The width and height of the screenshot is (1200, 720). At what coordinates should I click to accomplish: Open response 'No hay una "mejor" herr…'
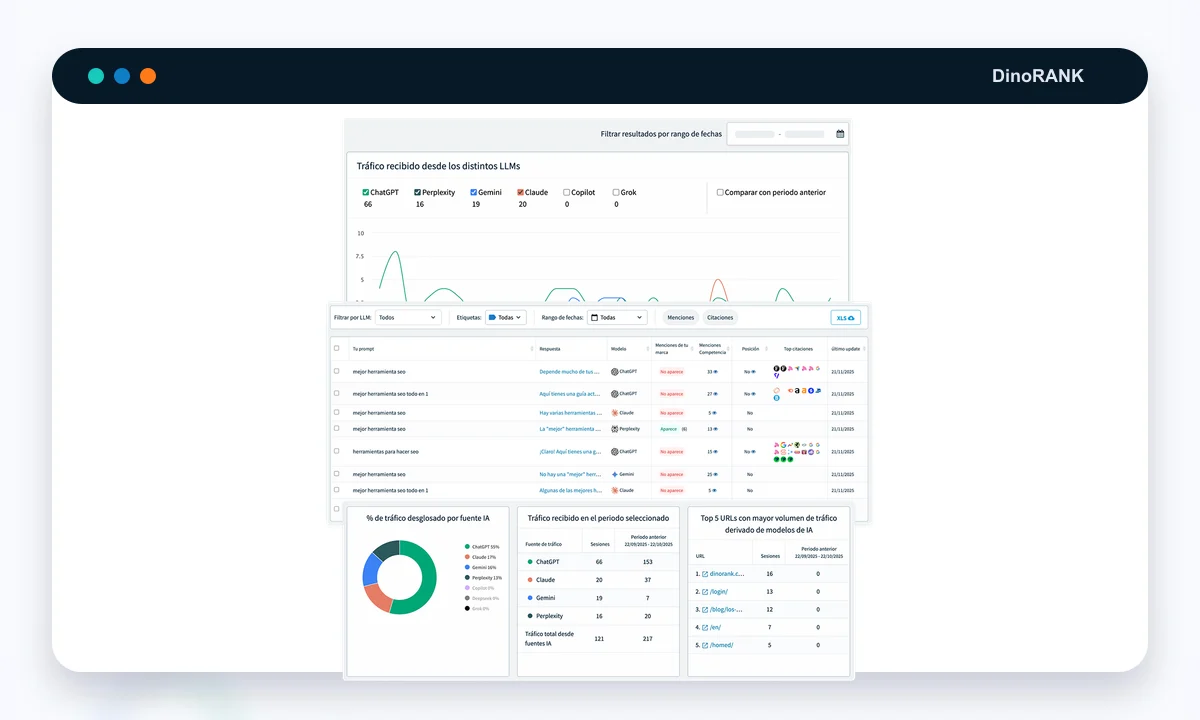point(569,474)
